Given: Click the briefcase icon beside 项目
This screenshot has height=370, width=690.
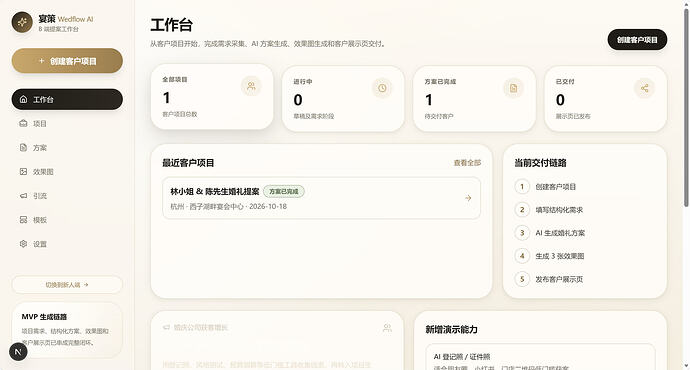Looking at the screenshot, I should coord(23,124).
